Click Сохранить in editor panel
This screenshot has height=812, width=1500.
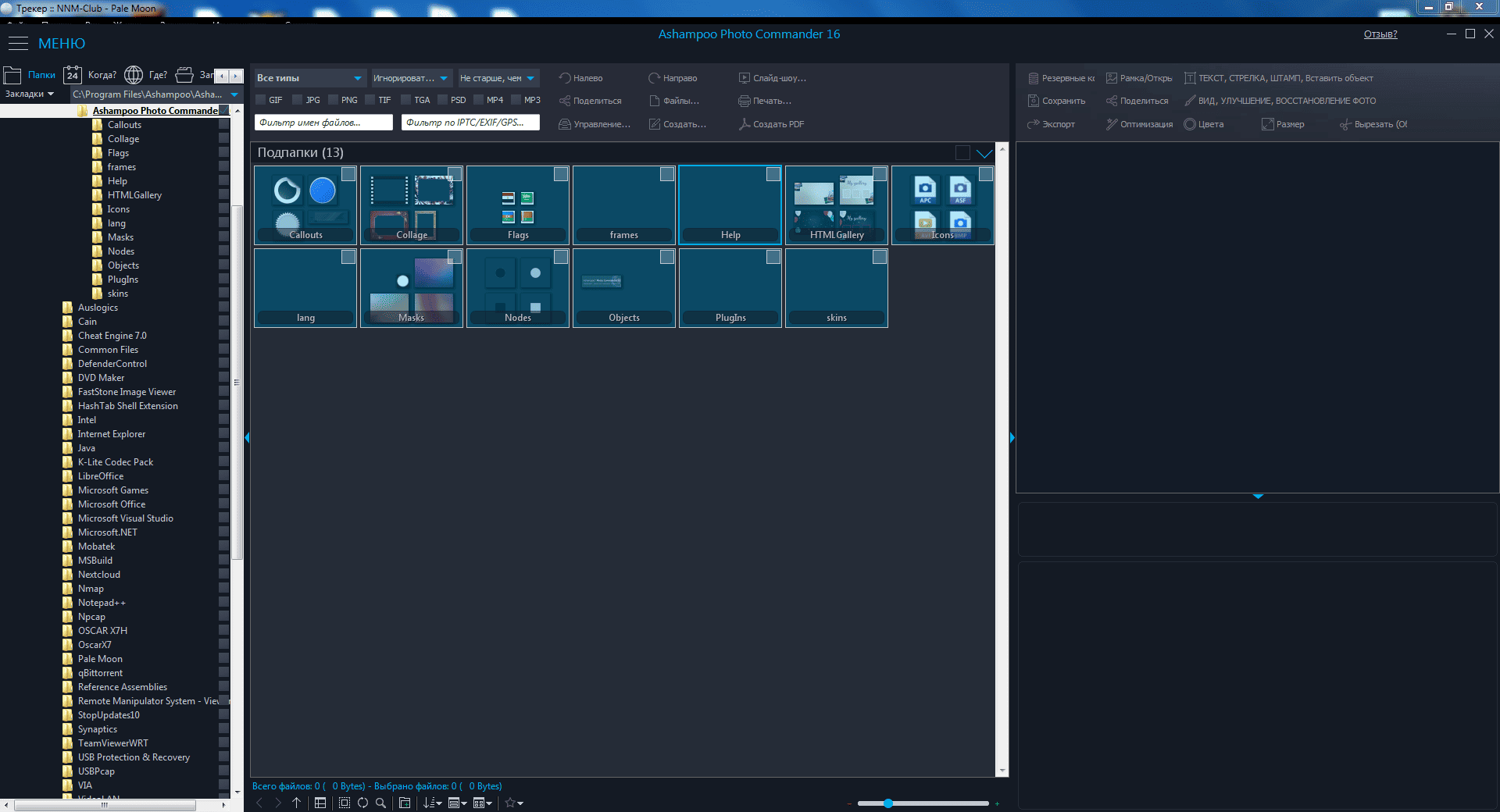point(1056,101)
